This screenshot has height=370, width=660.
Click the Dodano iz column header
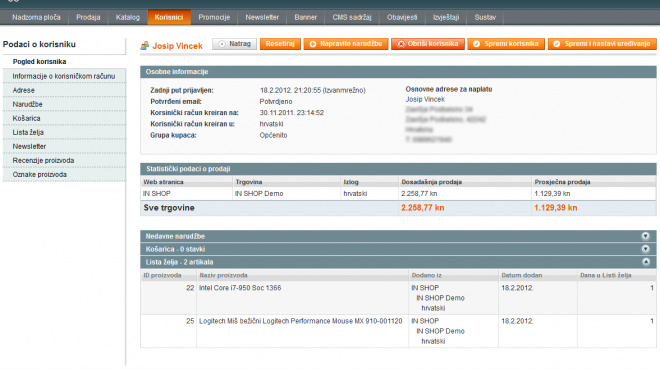pyautogui.click(x=453, y=275)
